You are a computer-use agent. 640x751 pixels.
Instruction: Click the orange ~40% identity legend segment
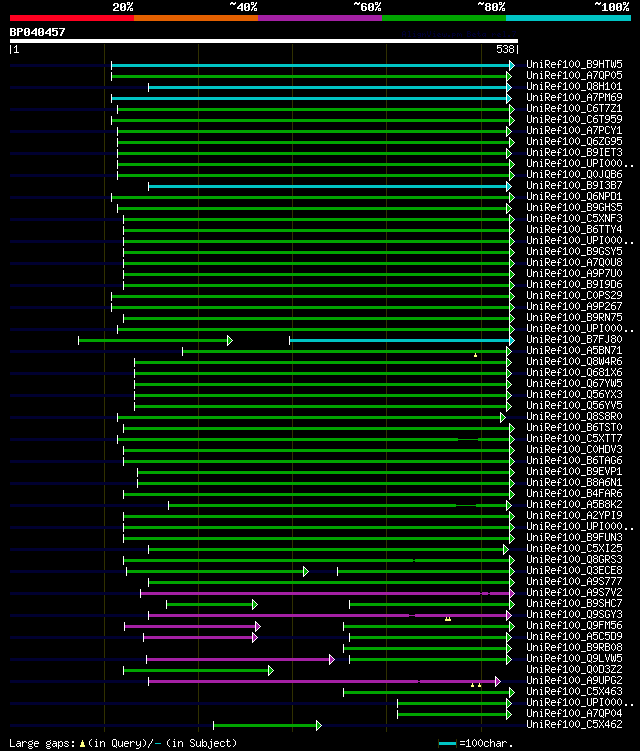196,18
